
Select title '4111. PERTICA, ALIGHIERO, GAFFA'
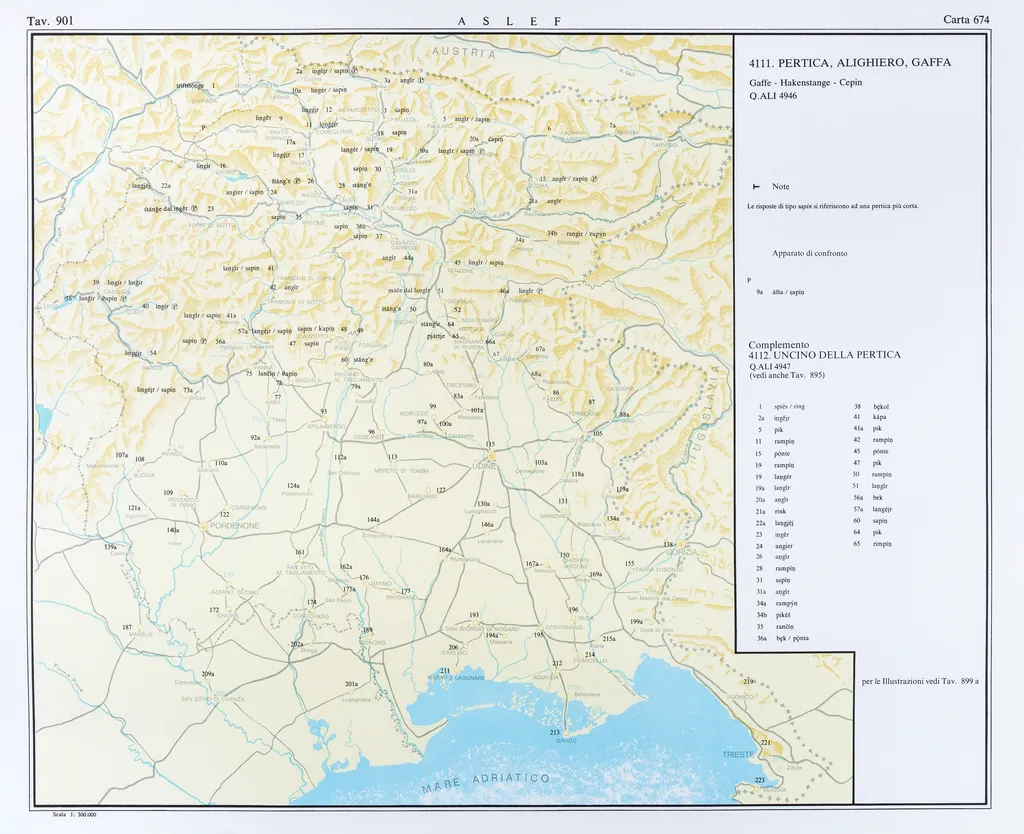pyautogui.click(x=849, y=62)
